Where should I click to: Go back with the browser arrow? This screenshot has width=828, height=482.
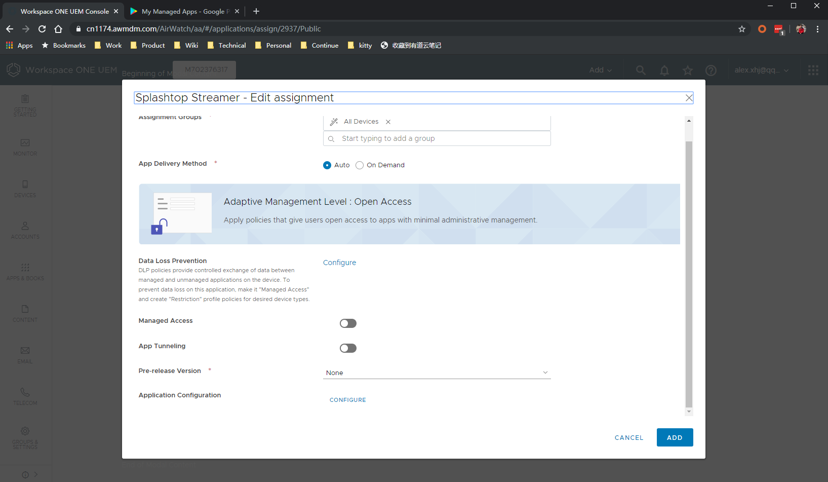(10, 29)
